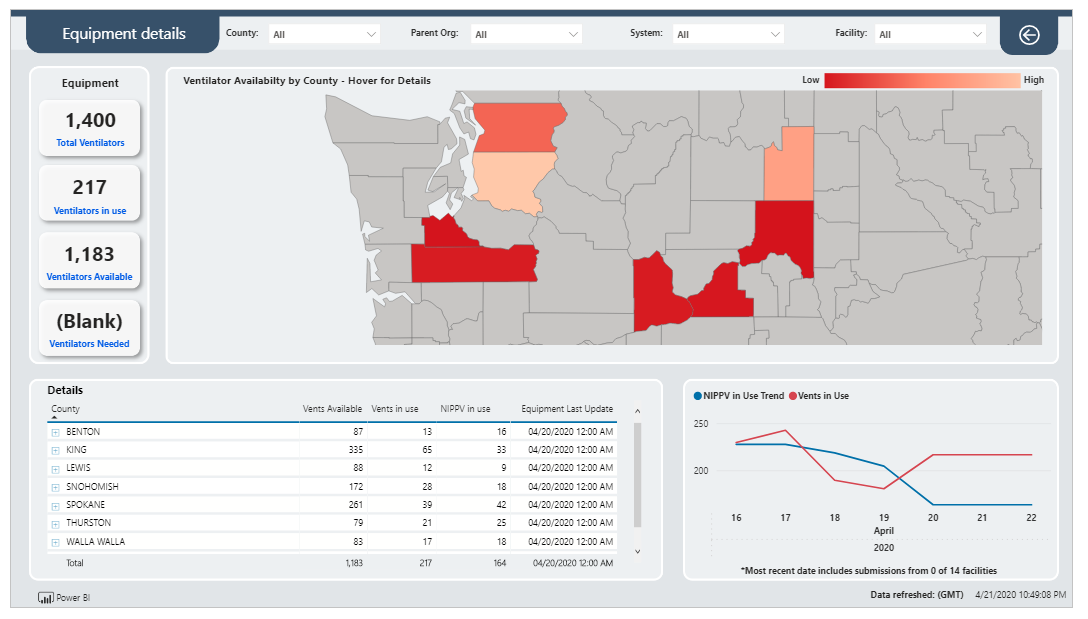Click the Equipment details page title
Viewport: 1088px width, 619px height.
click(x=124, y=33)
